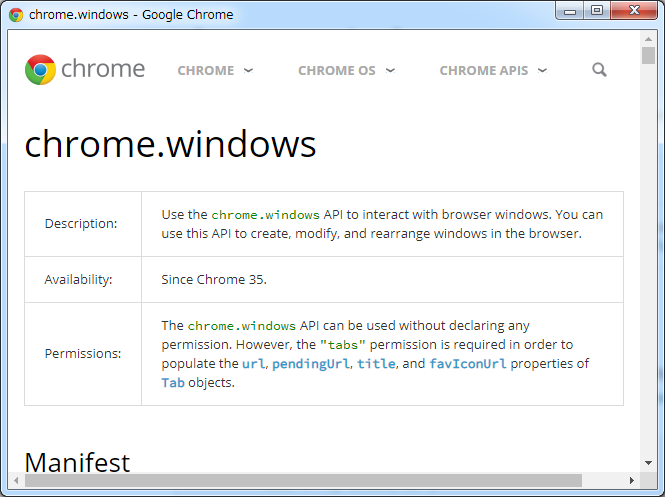This screenshot has height=497, width=665.
Task: Click the horizontal scrollbar right arrow
Action: click(x=632, y=480)
